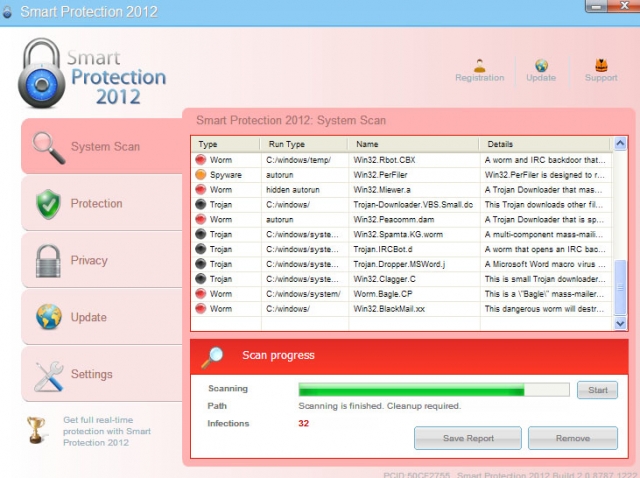This screenshot has height=478, width=640.
Task: Click the Save Report button
Action: coord(468,438)
